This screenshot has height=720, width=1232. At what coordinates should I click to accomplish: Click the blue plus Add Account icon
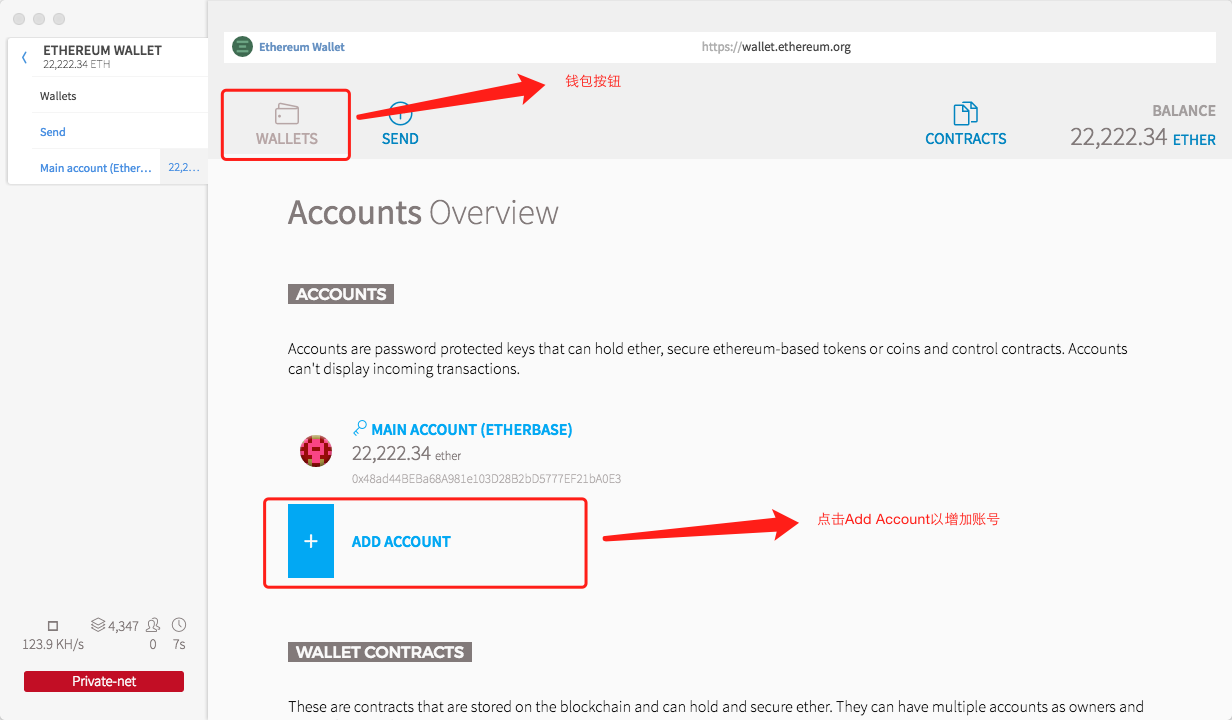(x=311, y=541)
